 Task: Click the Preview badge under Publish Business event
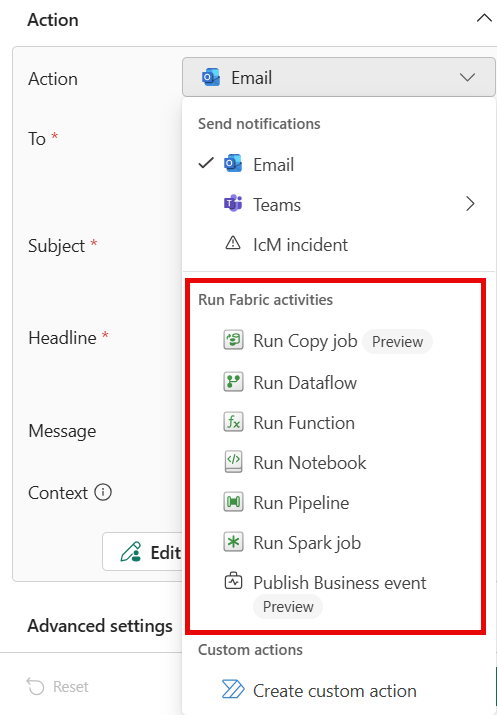pyautogui.click(x=288, y=606)
